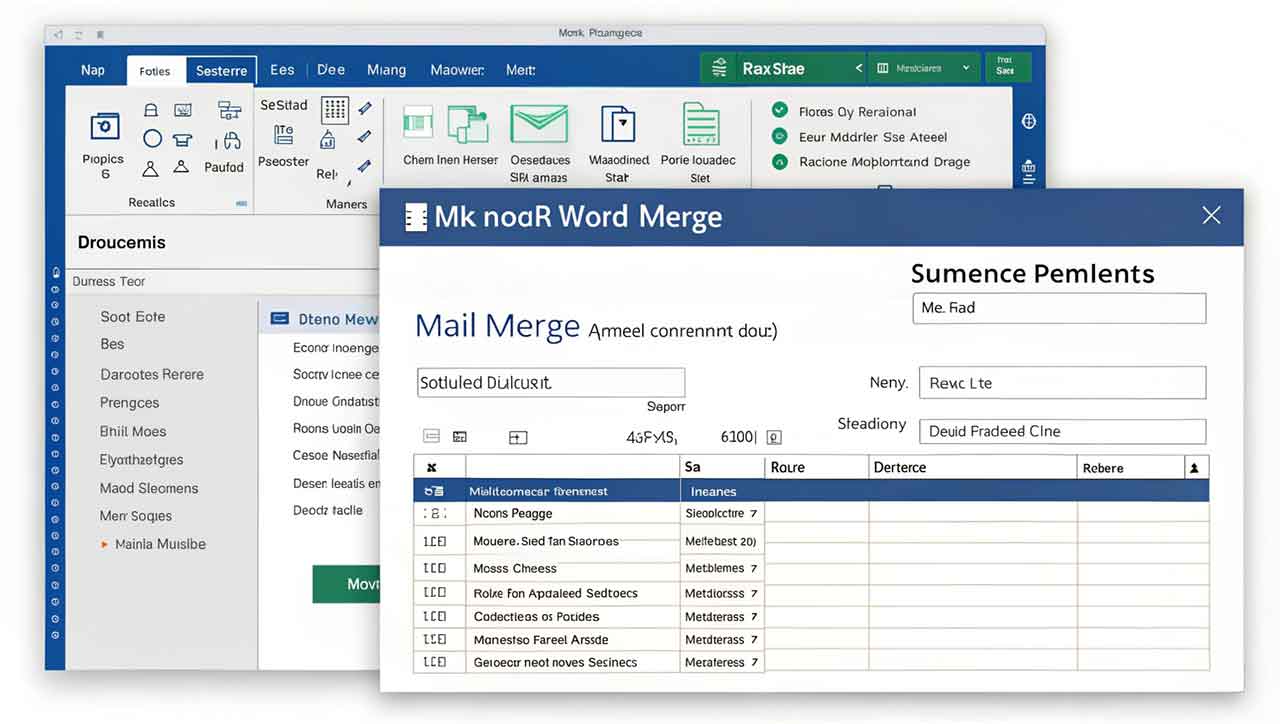Click the monitor icon in Recaitcs group
Image resolution: width=1280 pixels, height=724 pixels.
[183, 111]
